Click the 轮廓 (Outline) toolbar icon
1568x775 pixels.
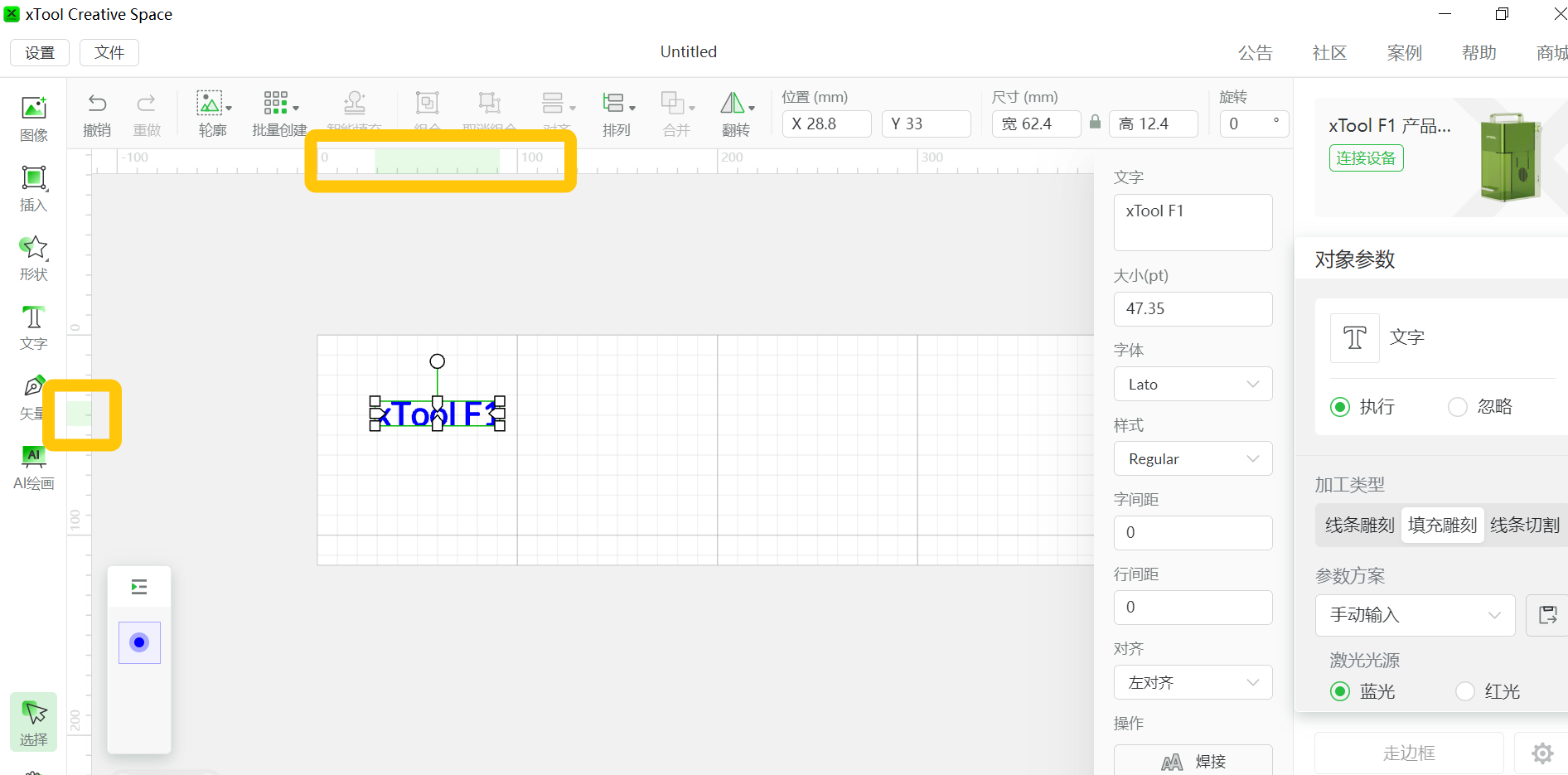tap(213, 114)
